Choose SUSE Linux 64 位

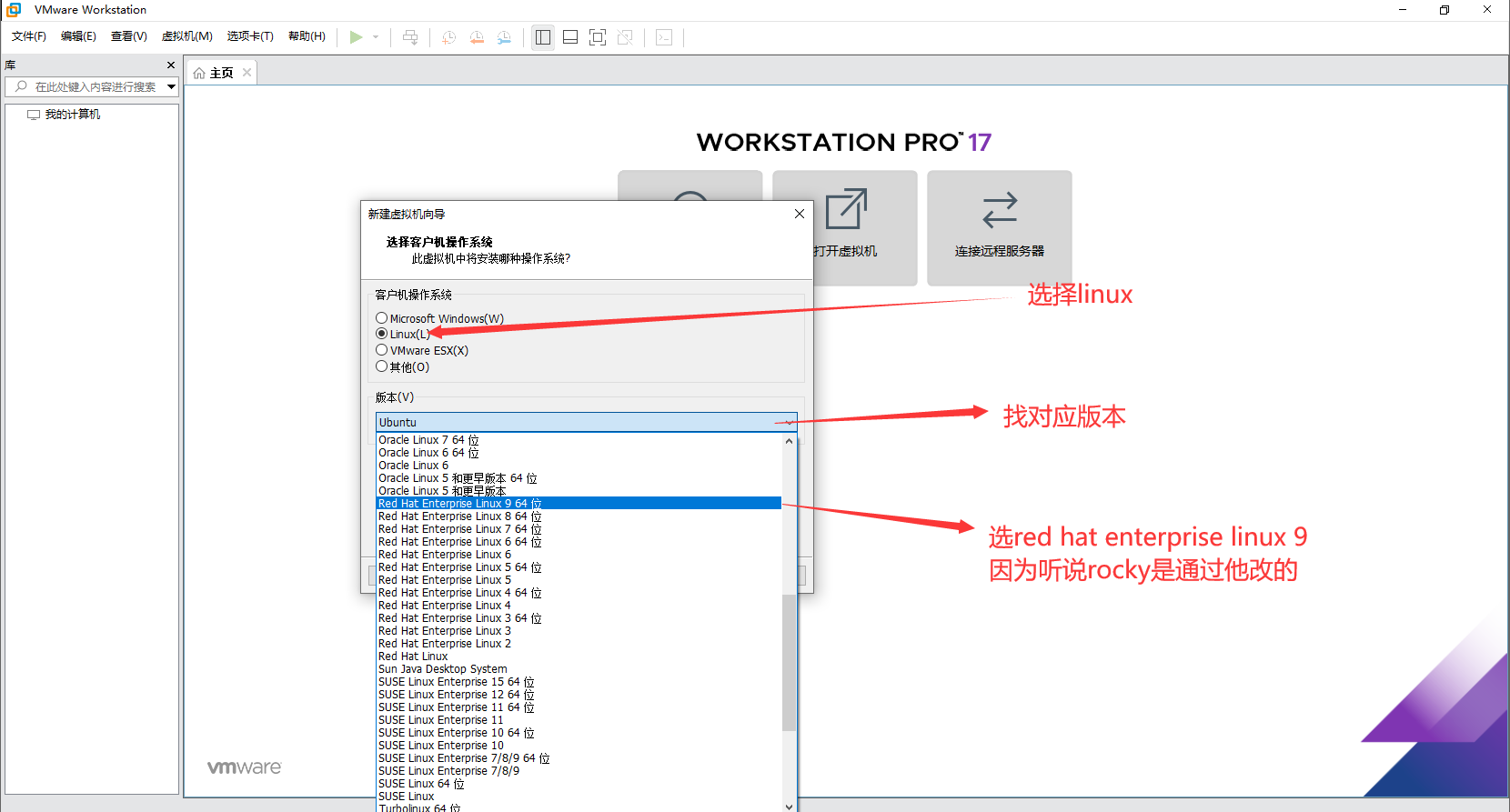[x=579, y=784]
